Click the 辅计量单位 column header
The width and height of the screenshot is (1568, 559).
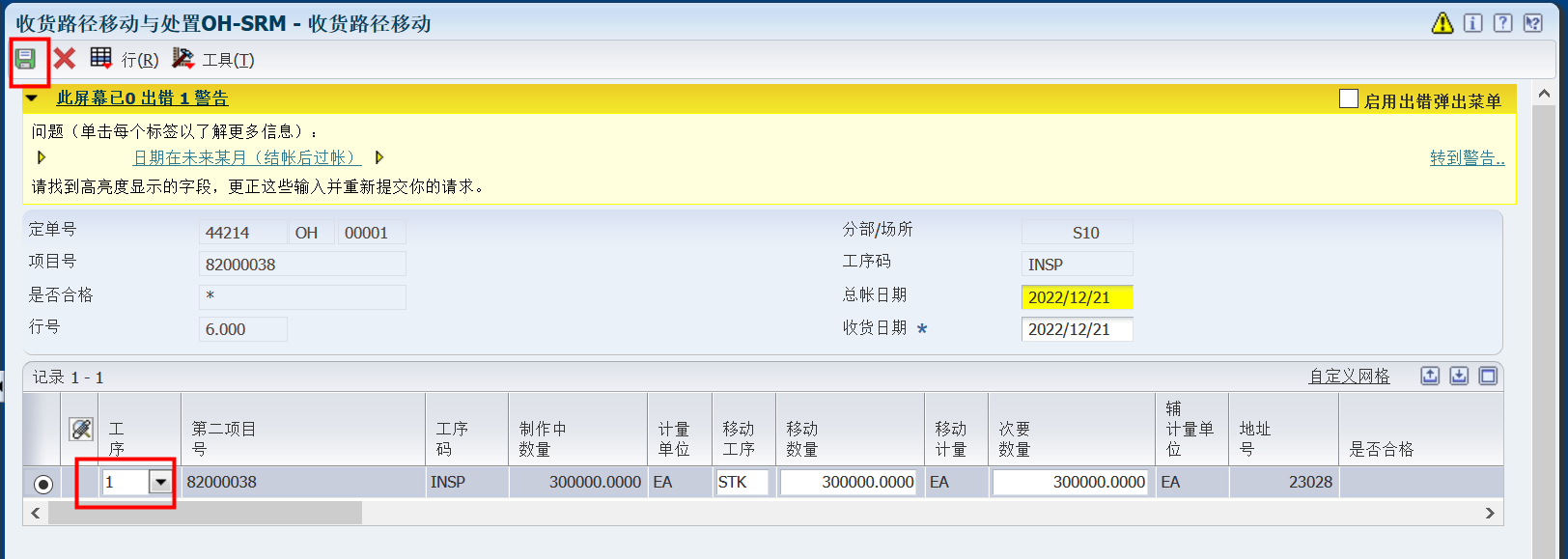[1191, 429]
